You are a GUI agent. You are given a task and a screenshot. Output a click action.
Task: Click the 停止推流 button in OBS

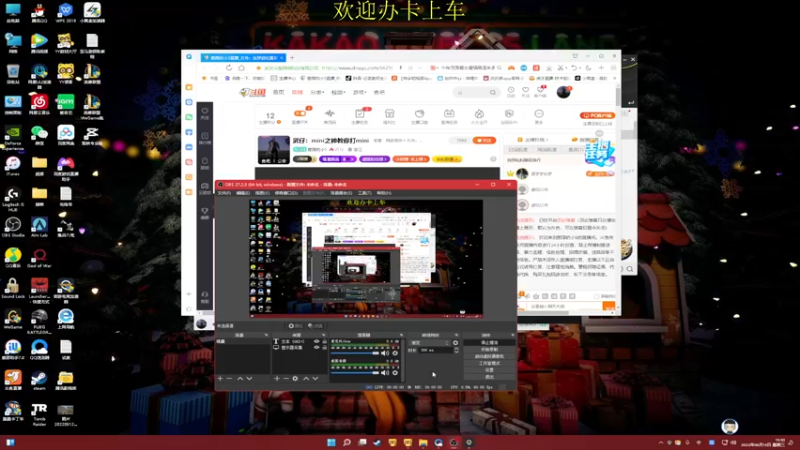(489, 343)
